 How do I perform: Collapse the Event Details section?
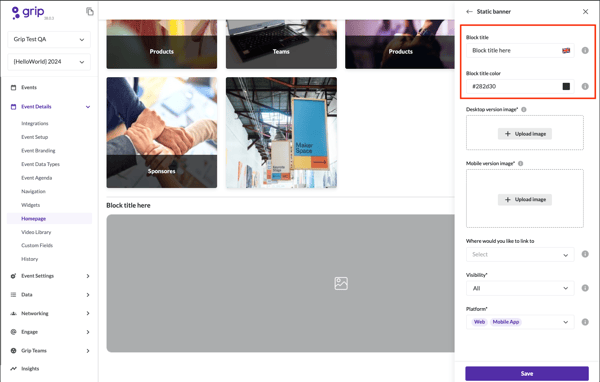pyautogui.click(x=88, y=107)
